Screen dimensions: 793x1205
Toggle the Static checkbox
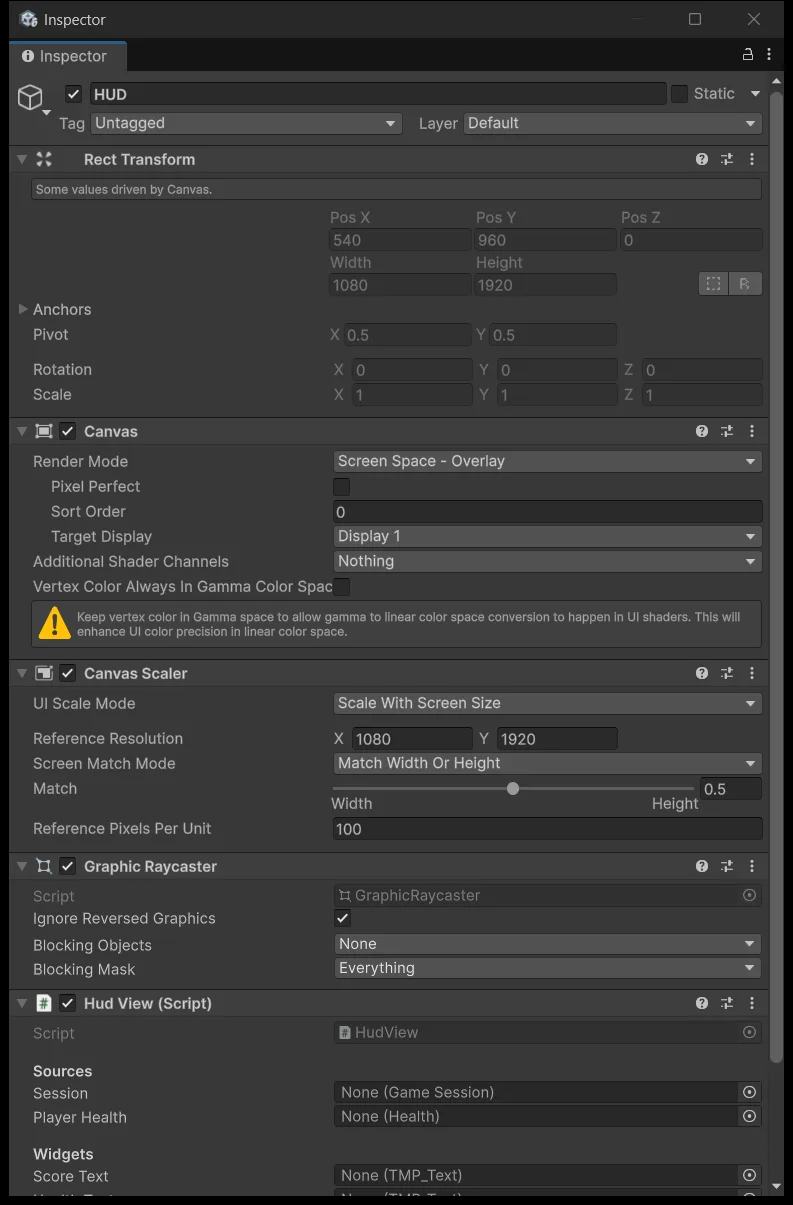point(679,94)
